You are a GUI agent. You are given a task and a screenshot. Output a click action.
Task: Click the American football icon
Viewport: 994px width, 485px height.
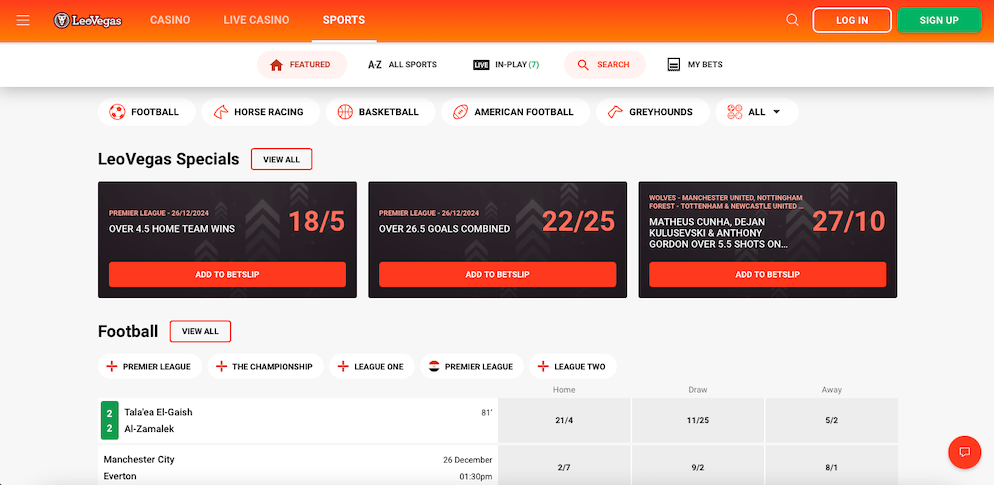click(x=460, y=112)
